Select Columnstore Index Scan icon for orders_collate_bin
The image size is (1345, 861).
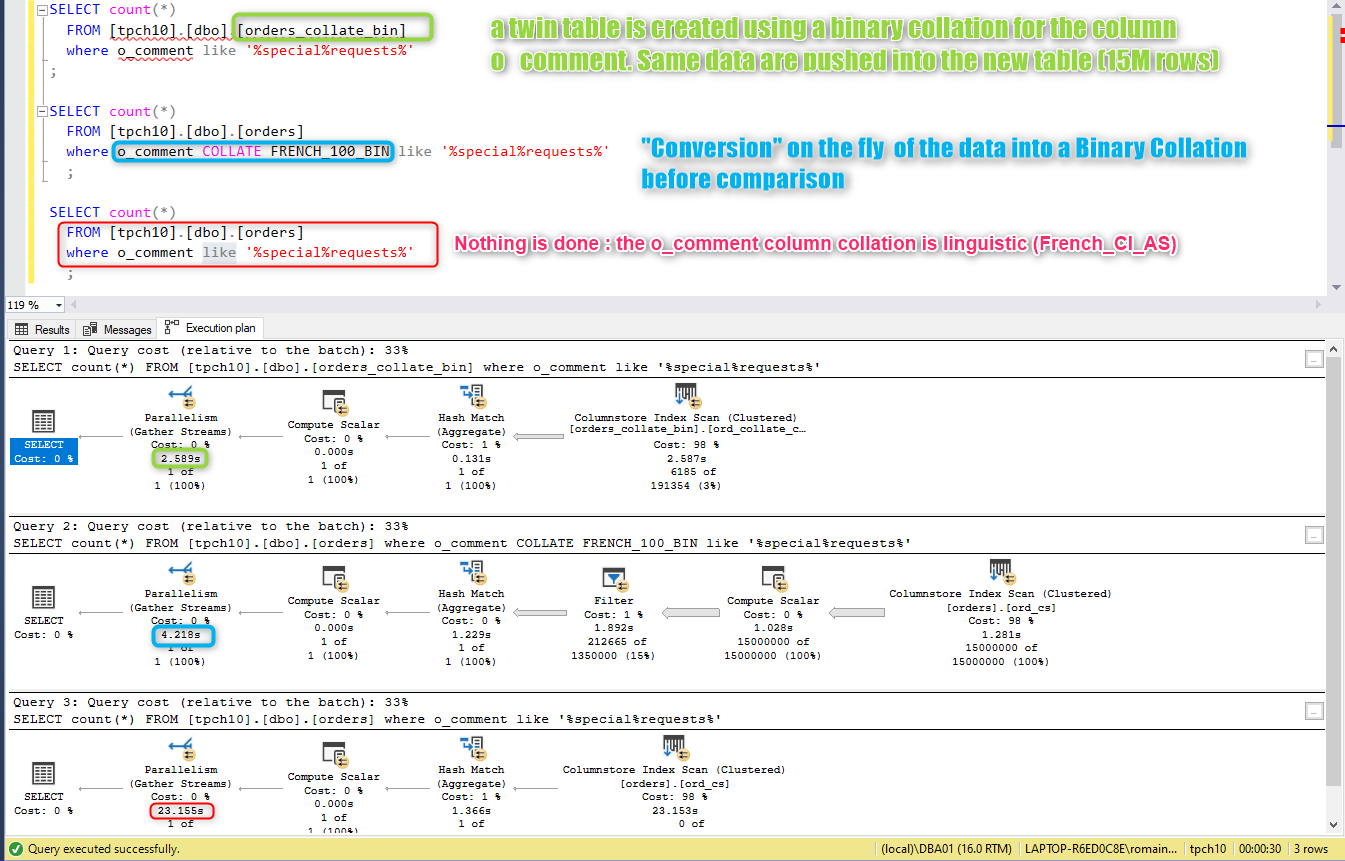(686, 395)
